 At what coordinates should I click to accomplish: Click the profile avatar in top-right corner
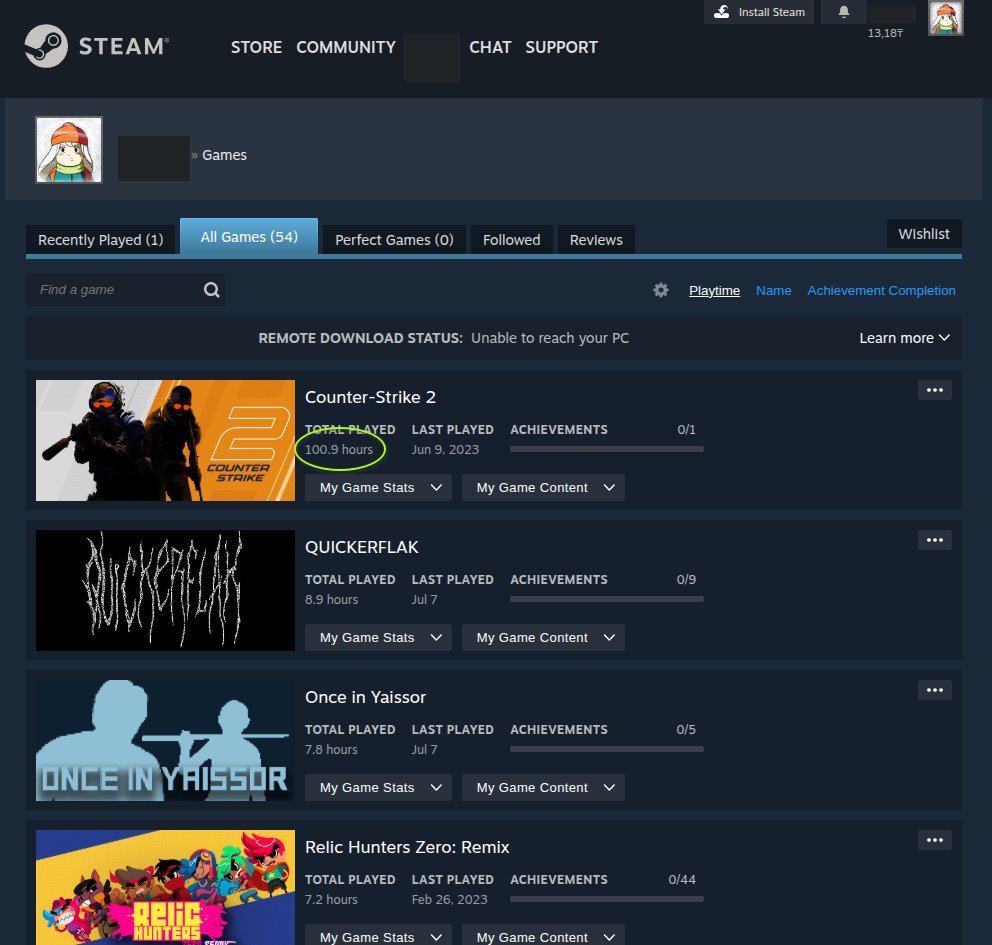945,18
